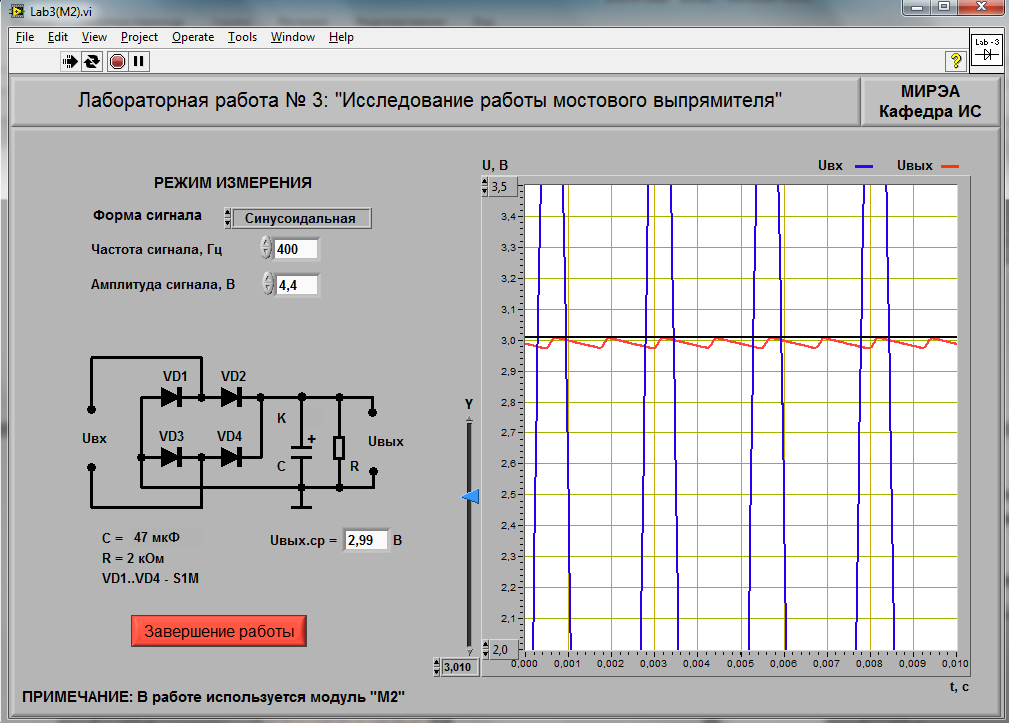Open the File menu
This screenshot has width=1009, height=723.
25,37
